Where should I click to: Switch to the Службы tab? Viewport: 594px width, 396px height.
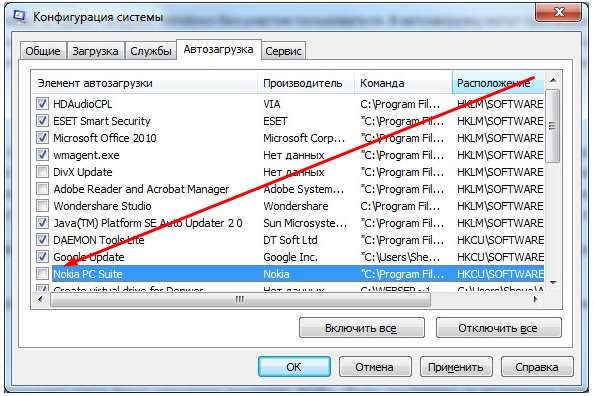pos(151,51)
